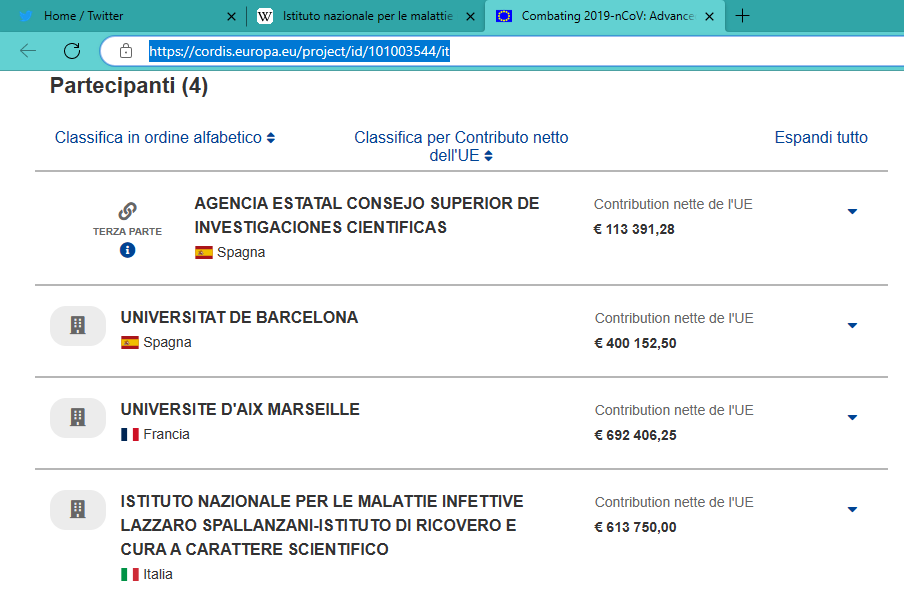Close the Home / Twitter tab
This screenshot has height=616, width=904.
click(231, 17)
